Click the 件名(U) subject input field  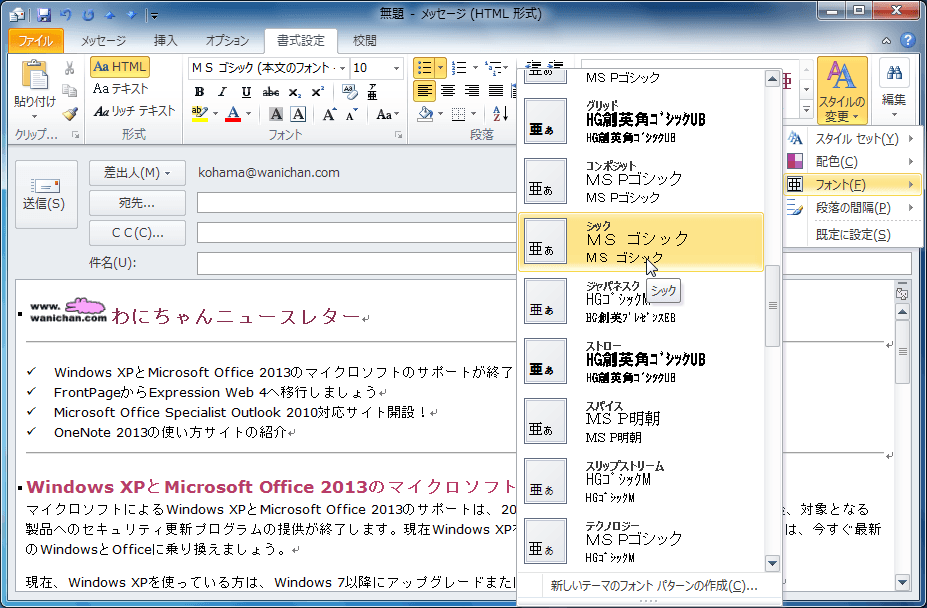tap(554, 263)
